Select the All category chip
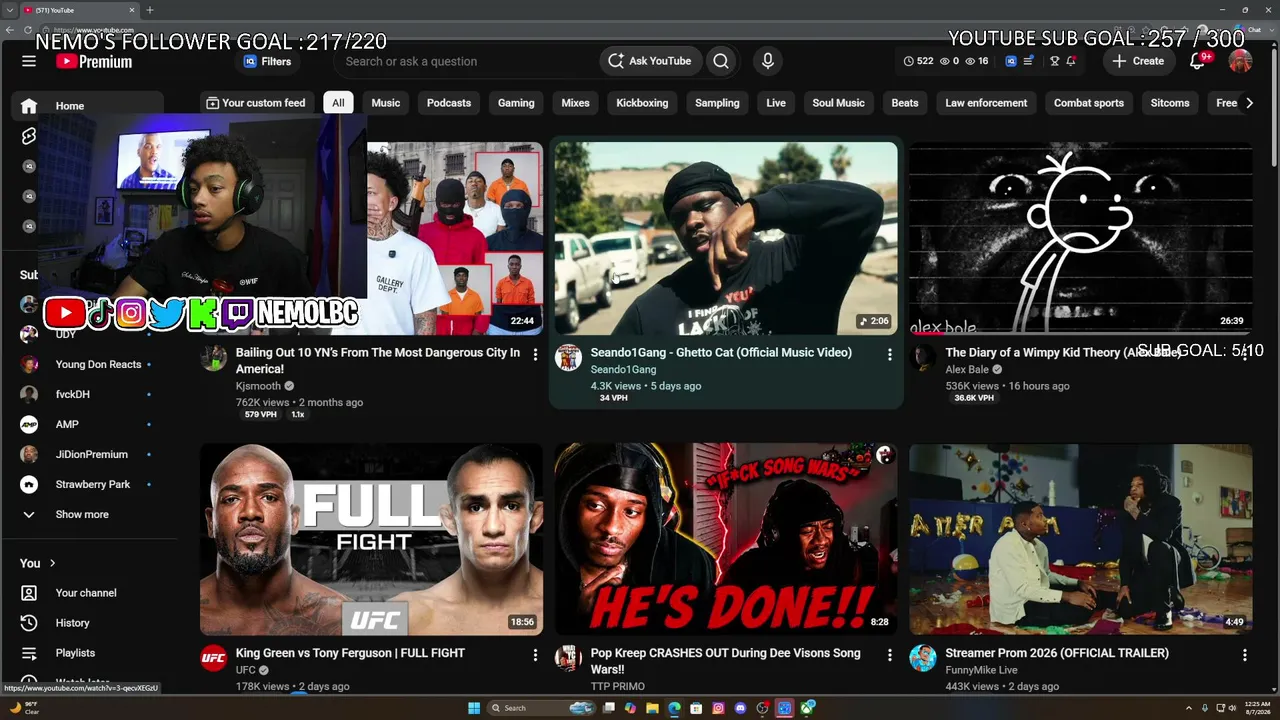Viewport: 1280px width, 720px height. (x=338, y=103)
